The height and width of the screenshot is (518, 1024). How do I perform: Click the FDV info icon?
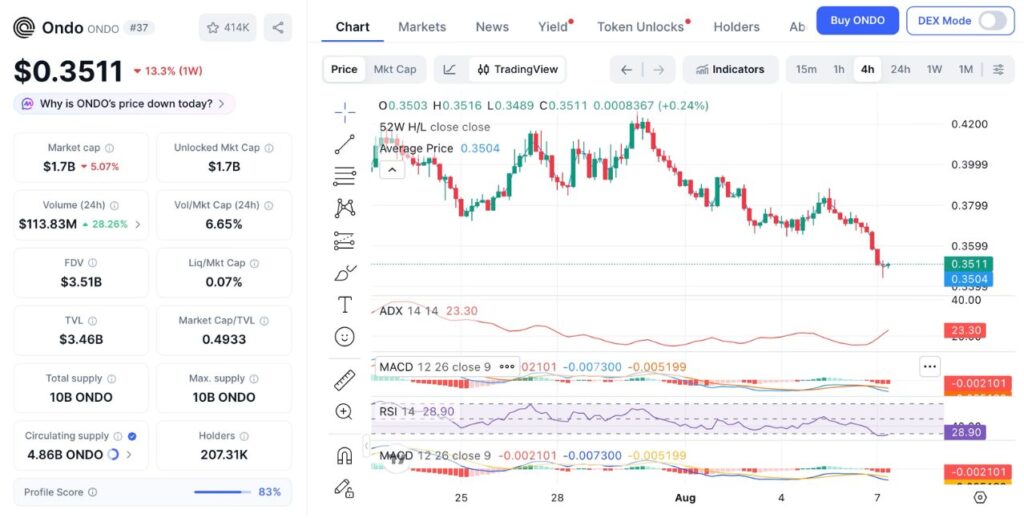click(92, 263)
